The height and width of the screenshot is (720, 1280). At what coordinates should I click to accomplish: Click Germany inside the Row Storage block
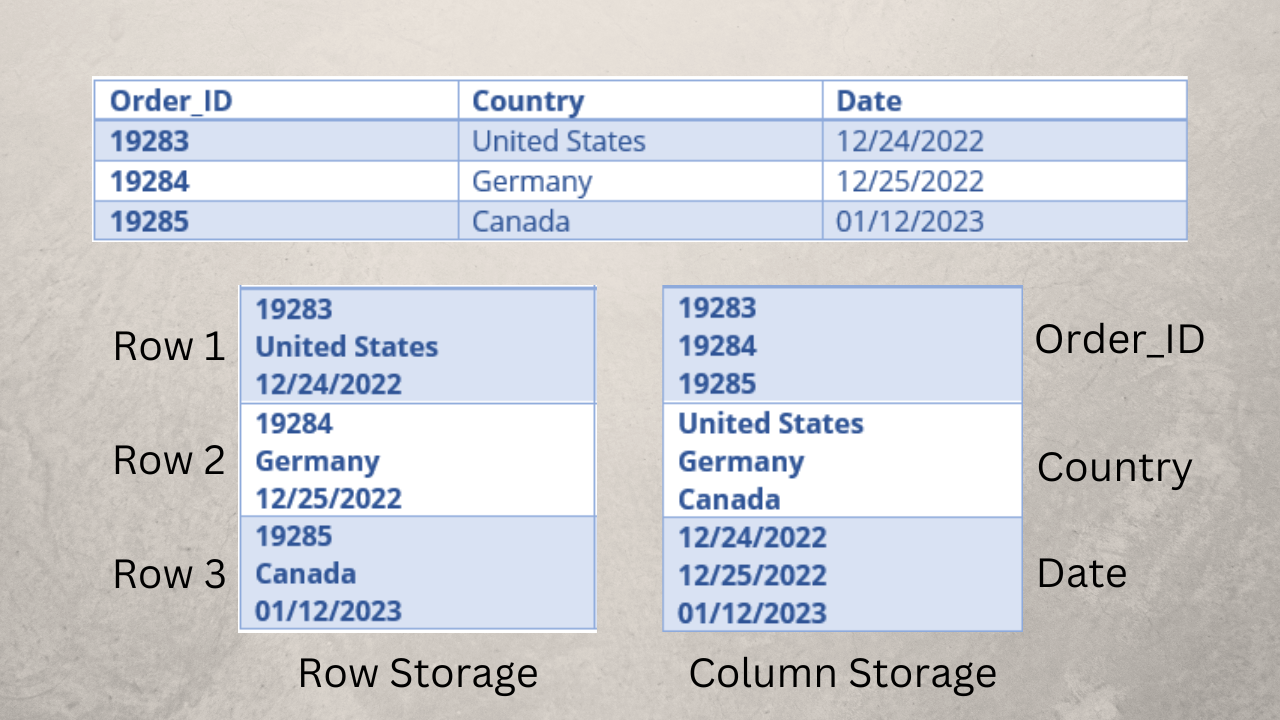click(x=318, y=461)
